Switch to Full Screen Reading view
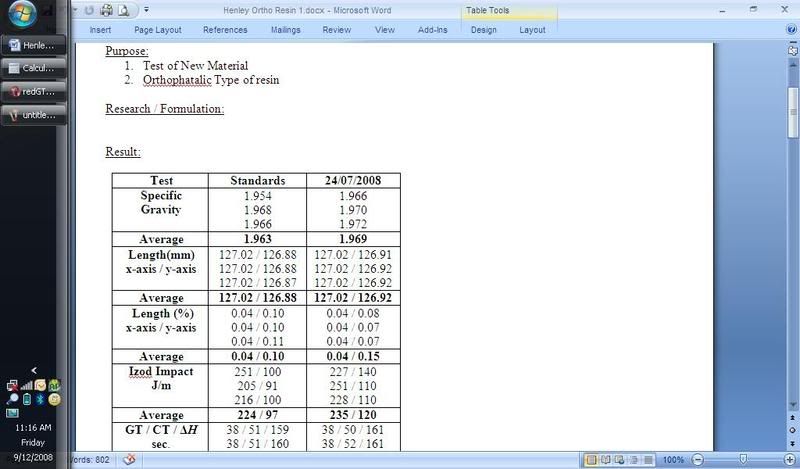 606,459
